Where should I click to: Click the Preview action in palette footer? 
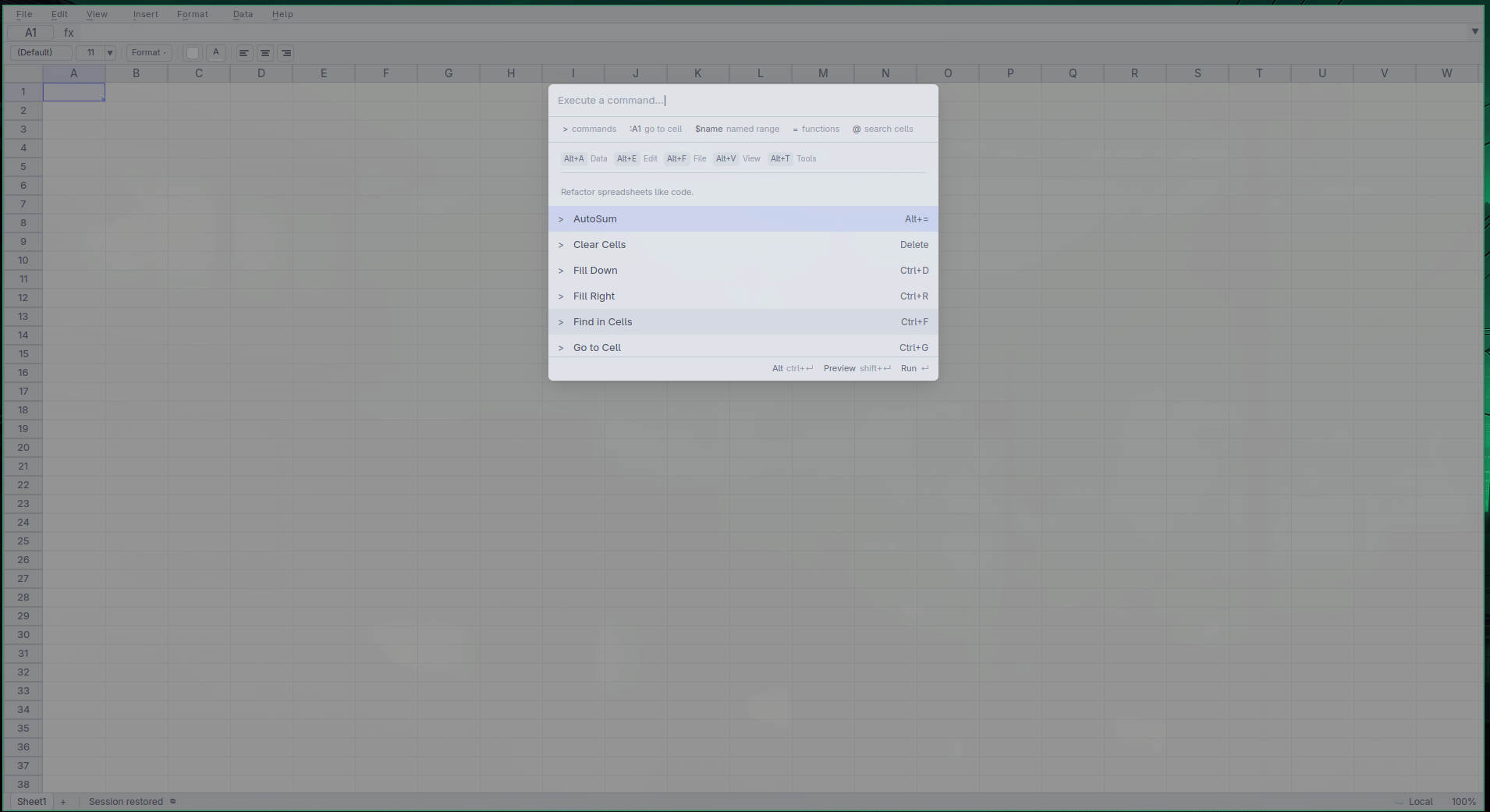(x=857, y=369)
